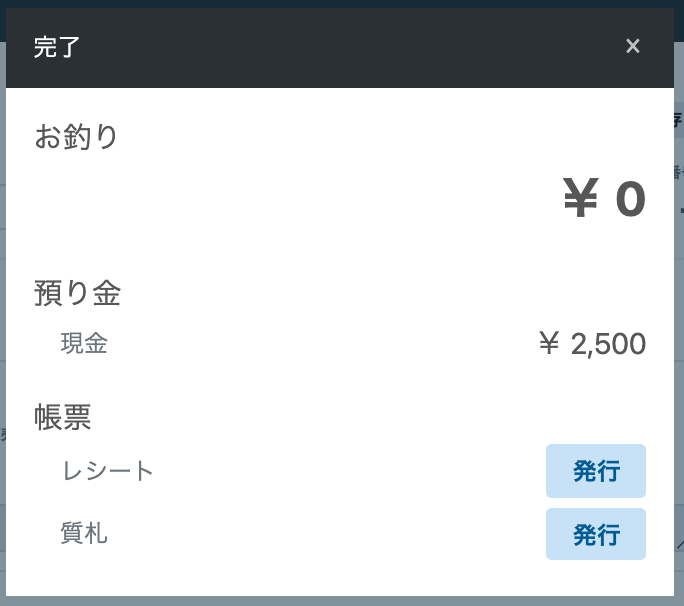Select the ¥ 2,500 cash amount
The height and width of the screenshot is (606, 684).
[592, 344]
